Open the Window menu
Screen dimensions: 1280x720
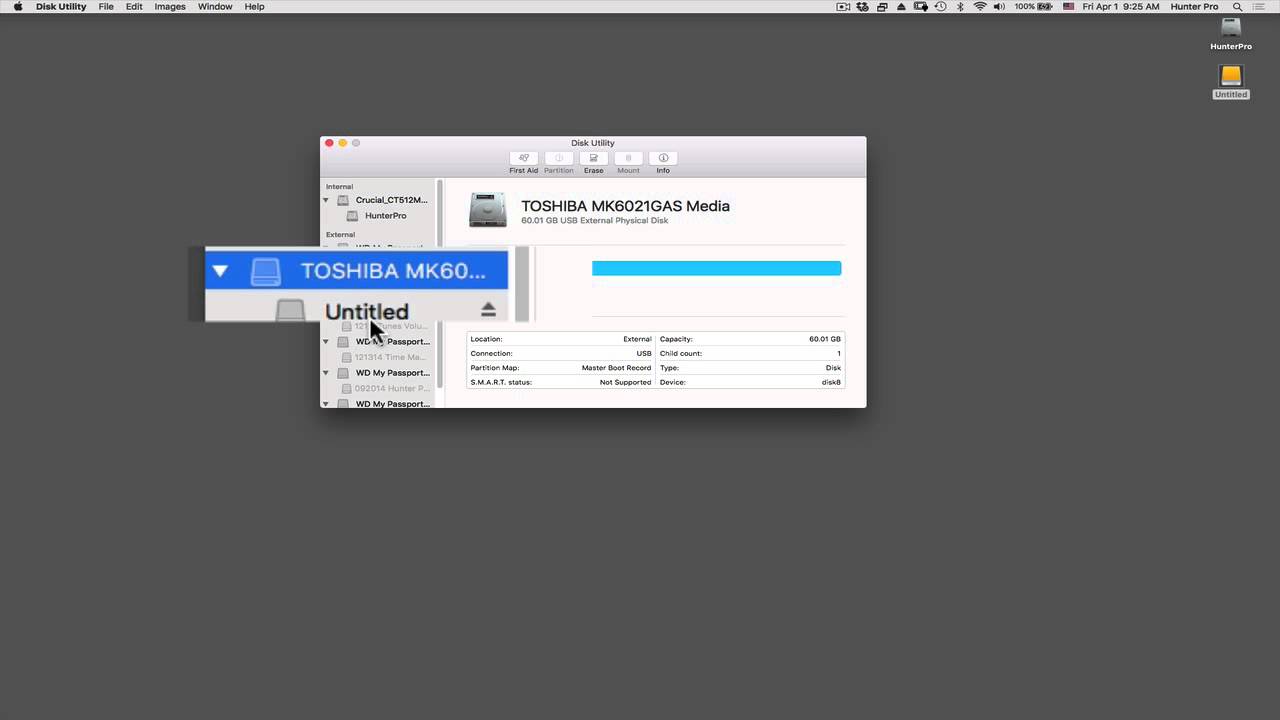pos(215,7)
